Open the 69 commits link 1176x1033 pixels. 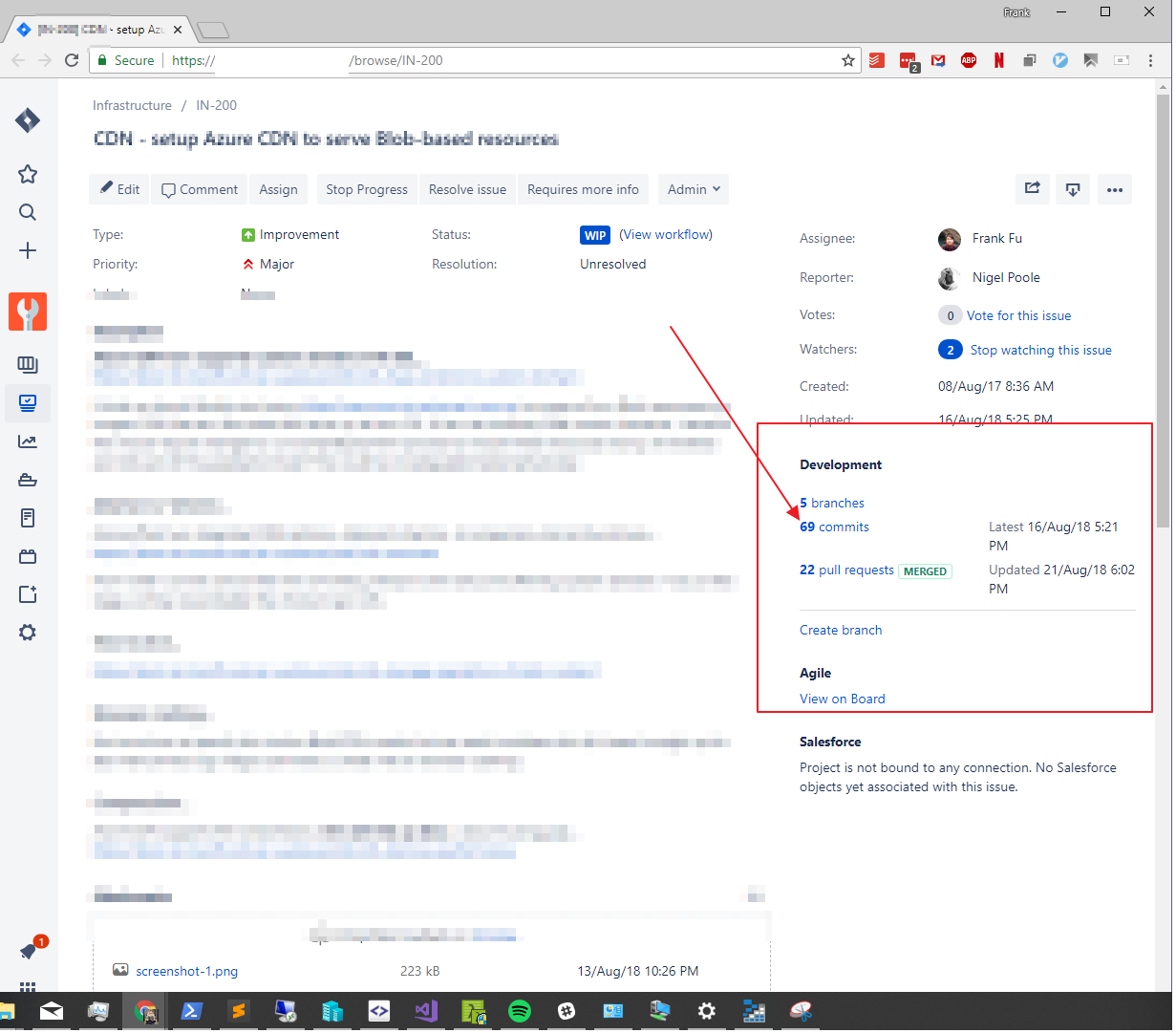(835, 527)
